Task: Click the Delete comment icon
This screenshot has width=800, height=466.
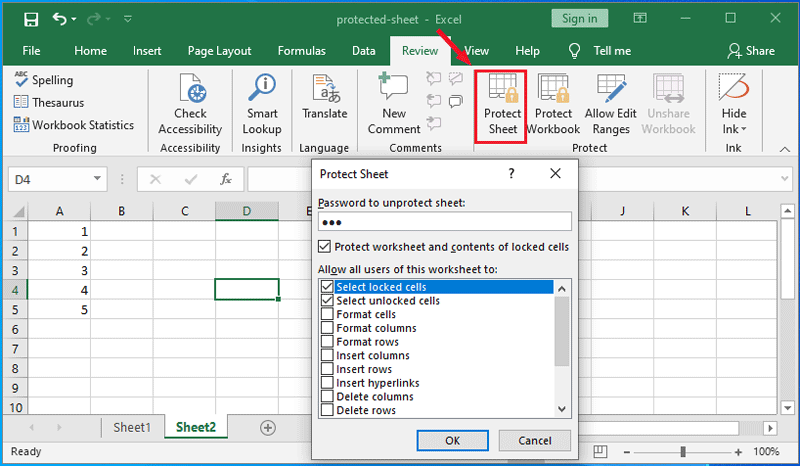Action: coord(433,78)
